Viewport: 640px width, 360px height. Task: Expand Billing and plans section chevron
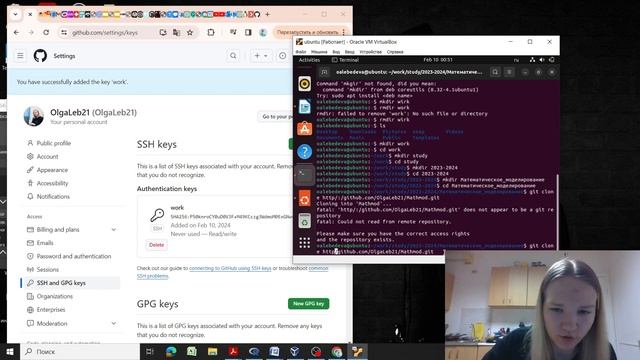(x=113, y=230)
